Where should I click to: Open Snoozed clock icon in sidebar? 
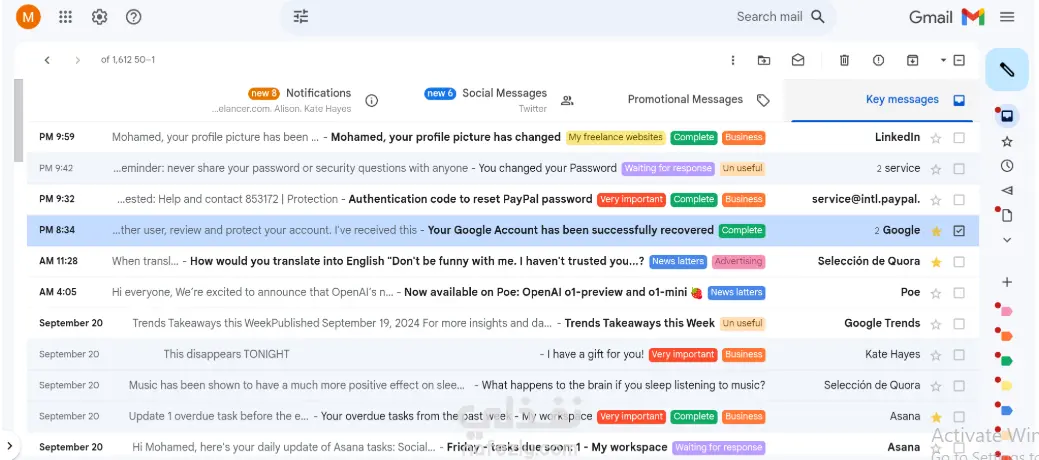tap(1007, 166)
